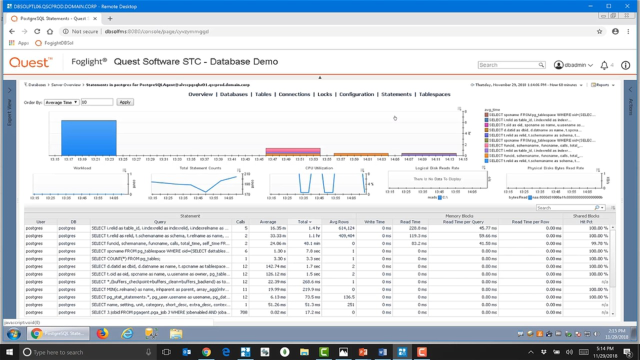Image resolution: width=640 pixels, height=360 pixels.
Task: Click the statements table Search field
Action: point(565,208)
